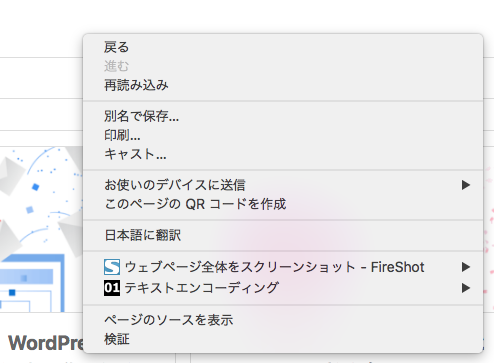The height and width of the screenshot is (363, 494).
Task: Click the FireShot extension icon
Action: [x=112, y=267]
